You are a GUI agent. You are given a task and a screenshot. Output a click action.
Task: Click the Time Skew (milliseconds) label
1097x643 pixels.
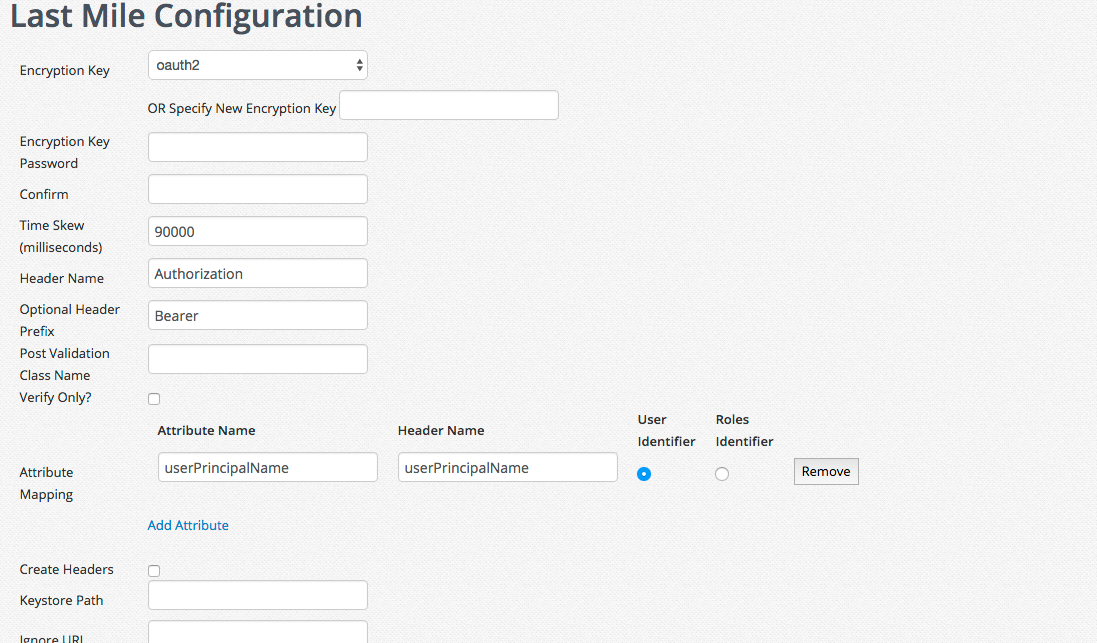(61, 236)
